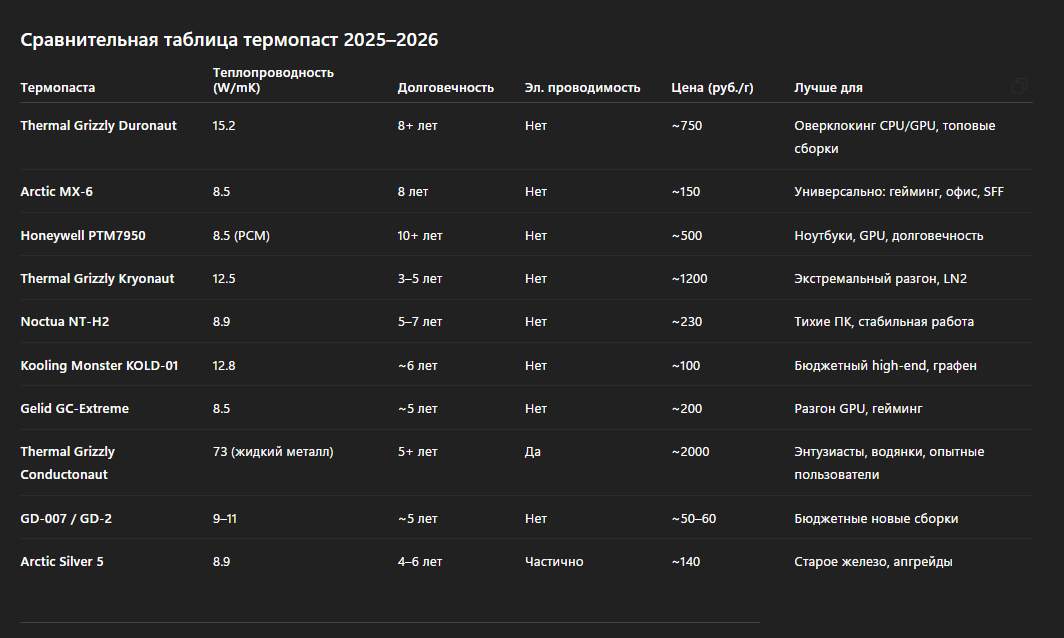Select the "GD-007 / GD-2" row name

[66, 519]
